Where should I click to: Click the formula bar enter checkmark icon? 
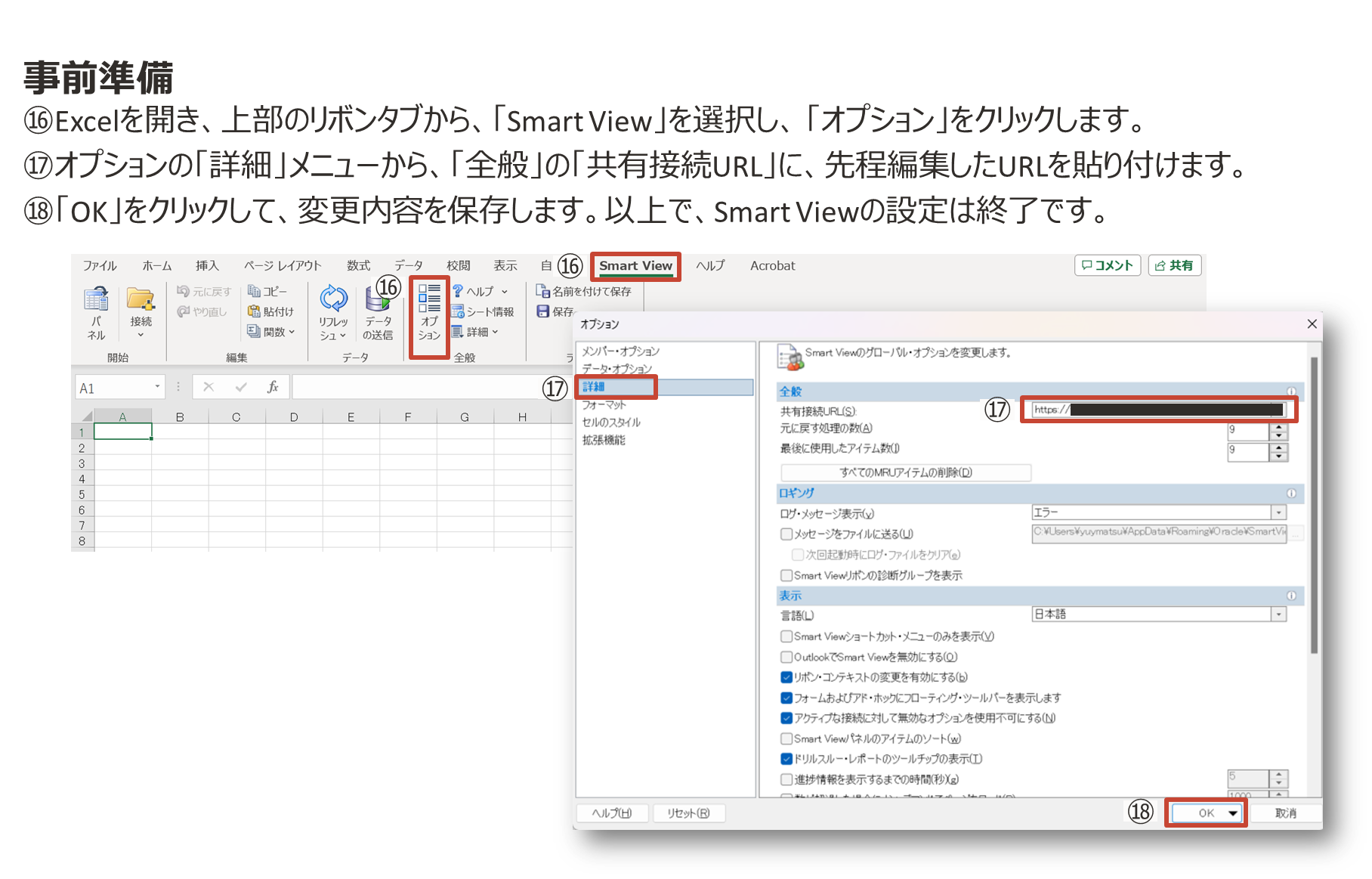point(241,388)
